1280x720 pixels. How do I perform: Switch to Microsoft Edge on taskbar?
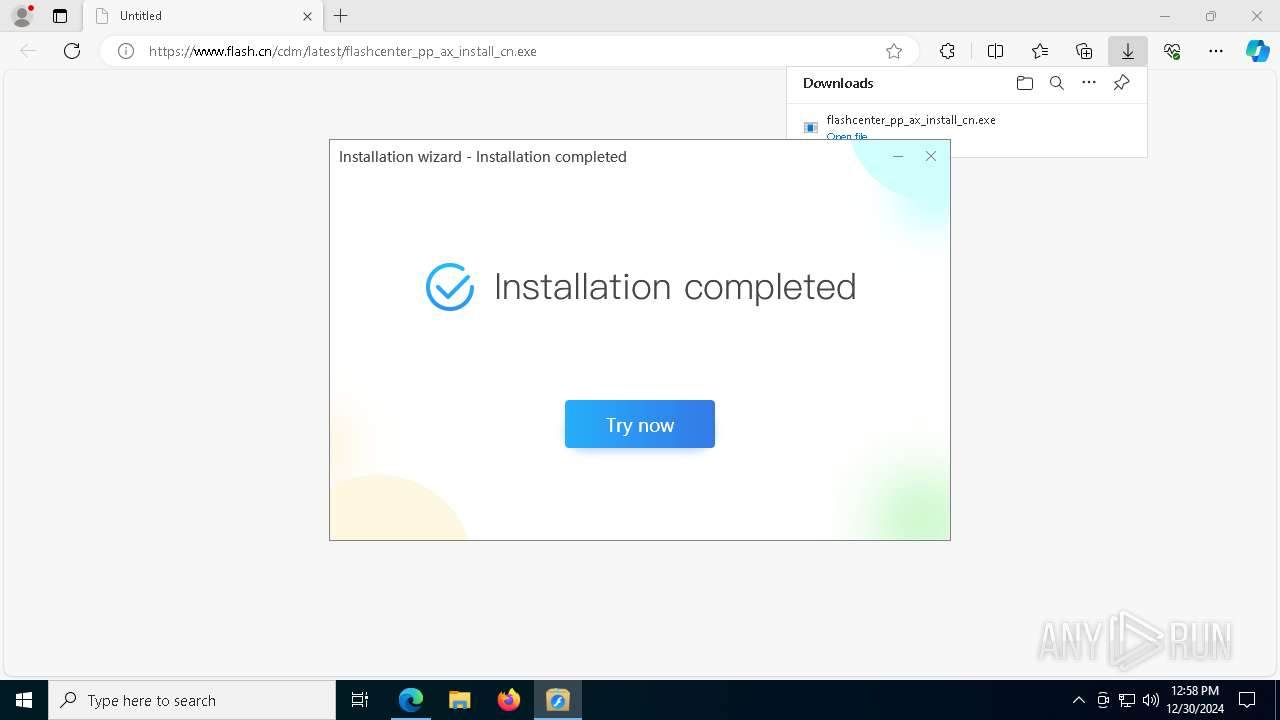point(411,700)
